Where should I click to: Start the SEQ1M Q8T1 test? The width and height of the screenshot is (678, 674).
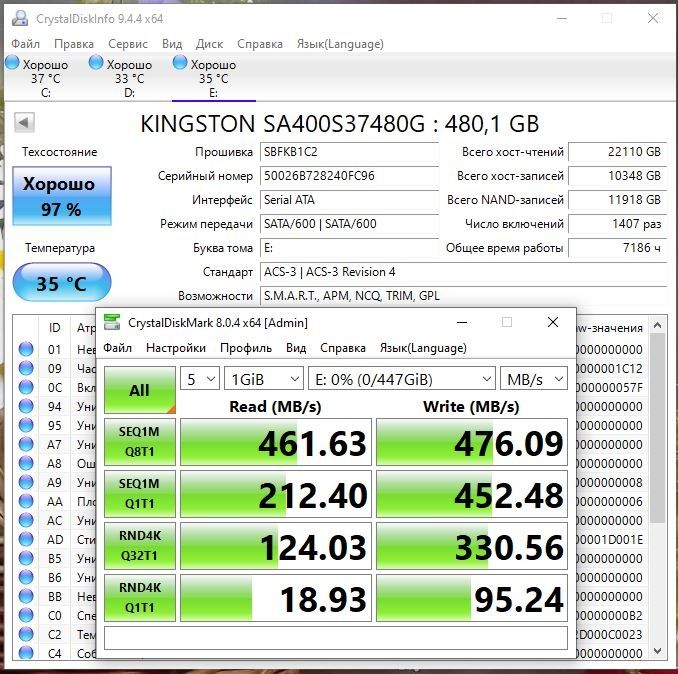(x=140, y=442)
